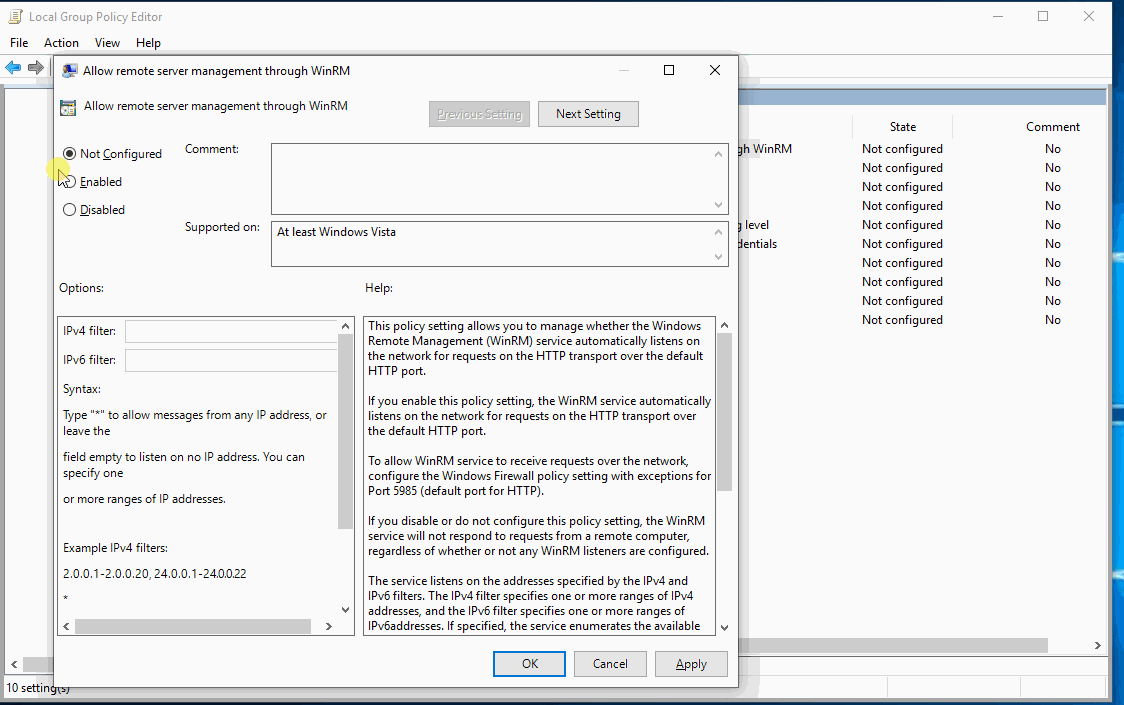Apply the policy changes
This screenshot has height=705, width=1124.
(x=691, y=663)
